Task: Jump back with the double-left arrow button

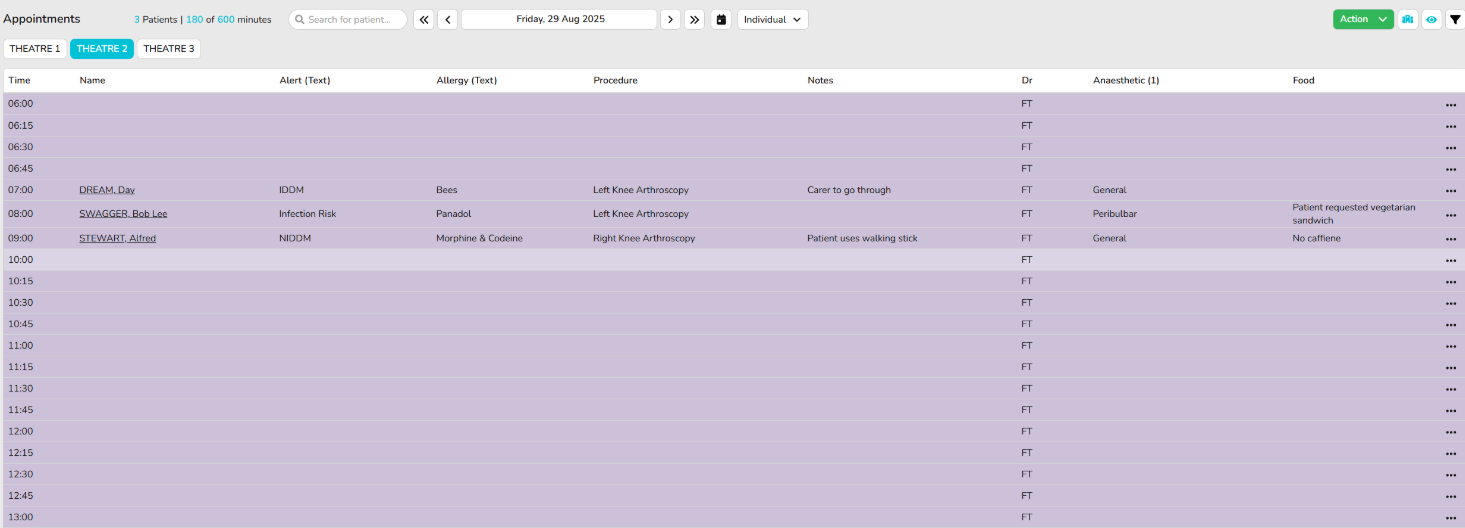Action: 424,19
